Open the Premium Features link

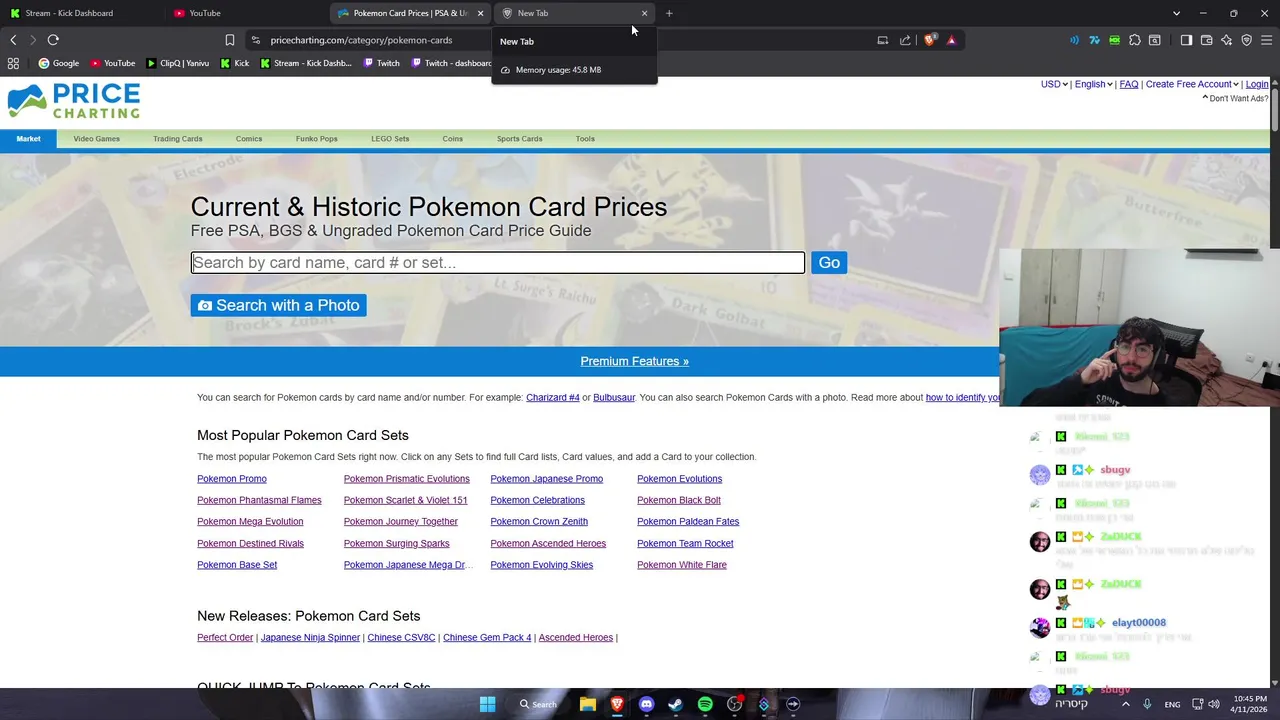click(634, 361)
